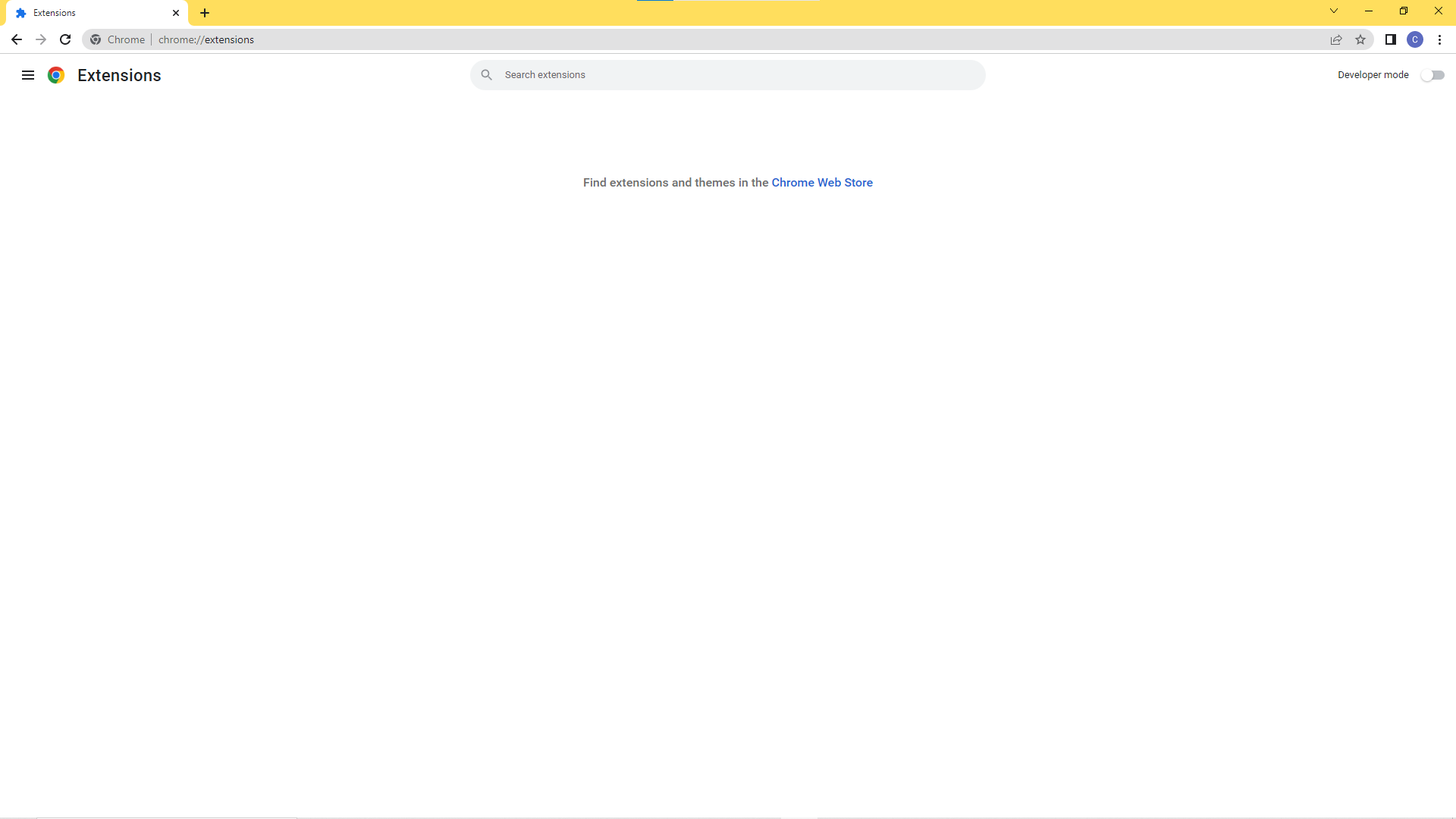Click the back navigation arrow

click(17, 39)
